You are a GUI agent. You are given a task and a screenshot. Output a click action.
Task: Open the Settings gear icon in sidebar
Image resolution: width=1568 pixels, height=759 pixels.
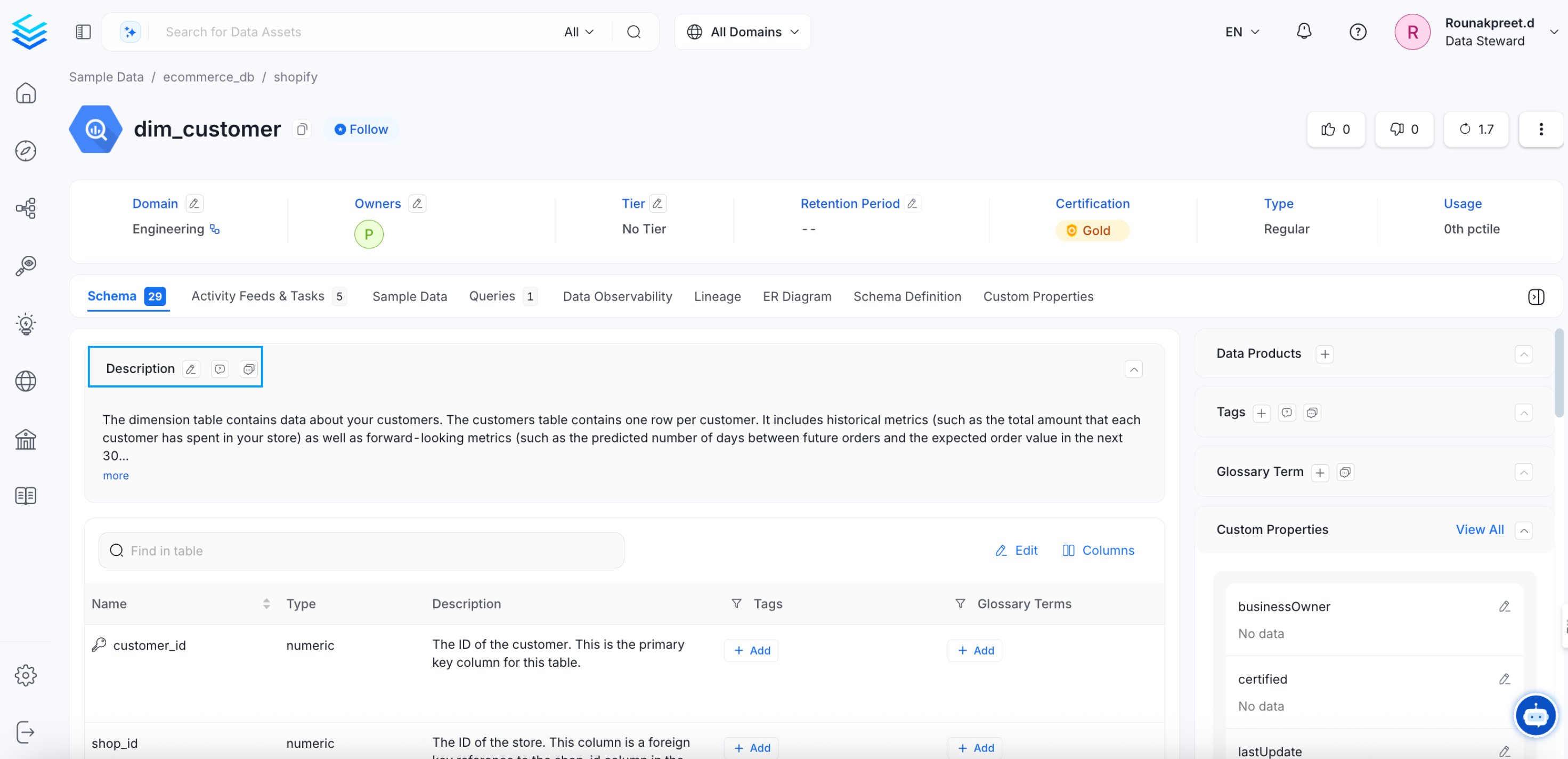click(x=26, y=675)
